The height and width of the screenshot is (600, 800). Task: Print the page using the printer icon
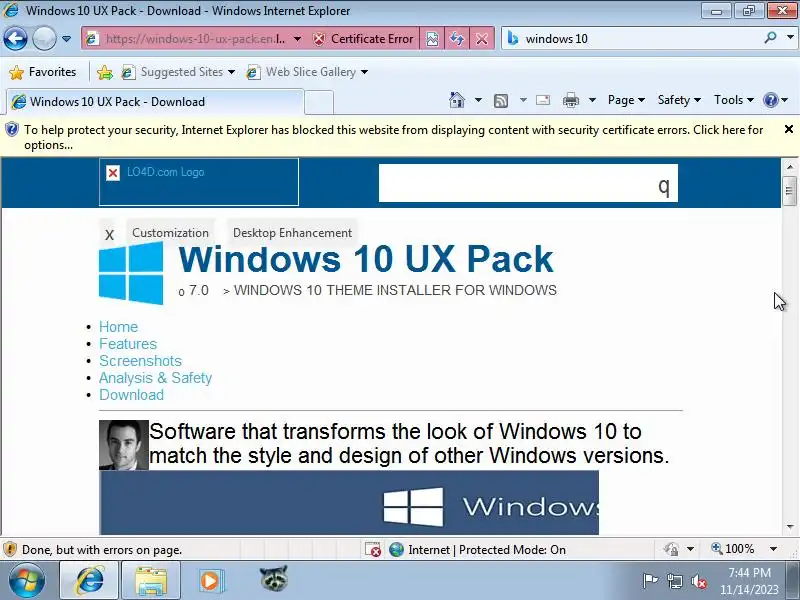[x=571, y=100]
